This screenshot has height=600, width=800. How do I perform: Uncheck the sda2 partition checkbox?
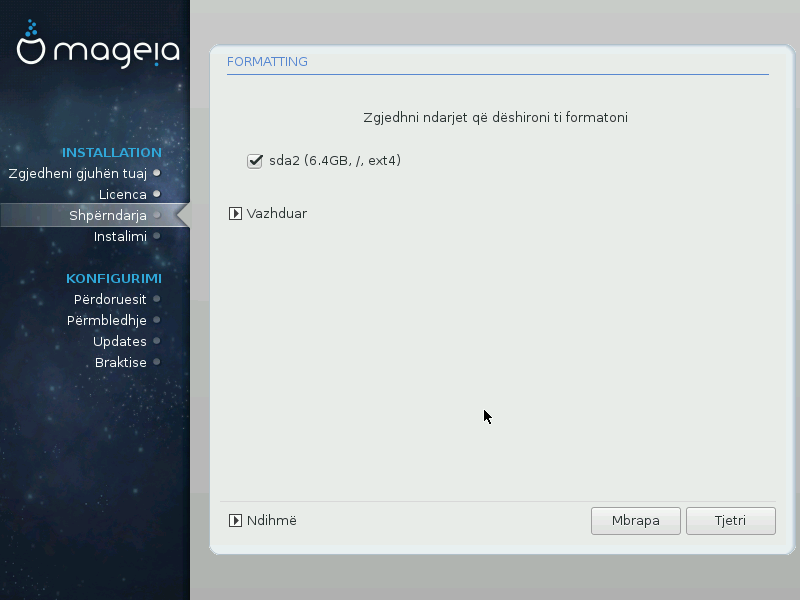pos(255,160)
